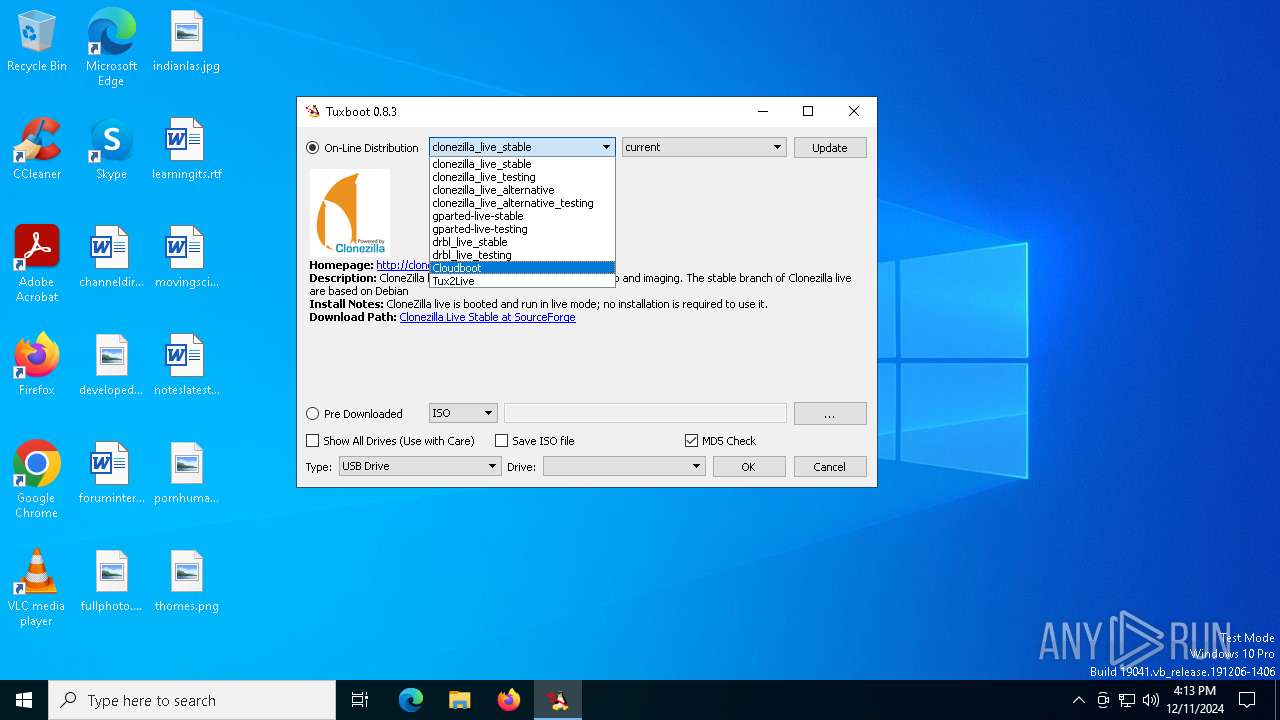The width and height of the screenshot is (1280, 720).
Task: Select the channeldir... document icon
Action: click(x=111, y=258)
